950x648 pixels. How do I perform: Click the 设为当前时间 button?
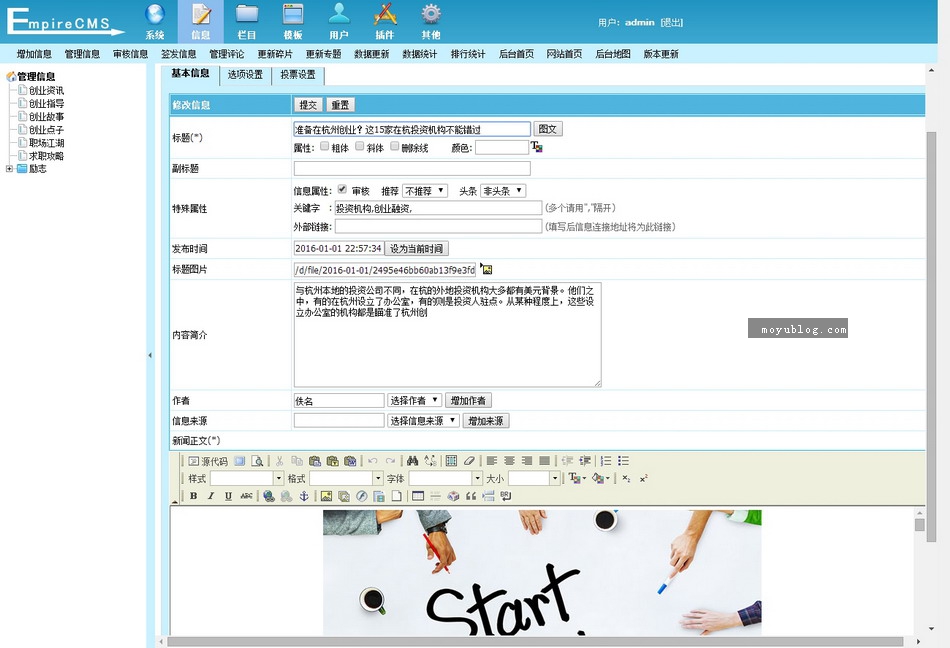(416, 248)
